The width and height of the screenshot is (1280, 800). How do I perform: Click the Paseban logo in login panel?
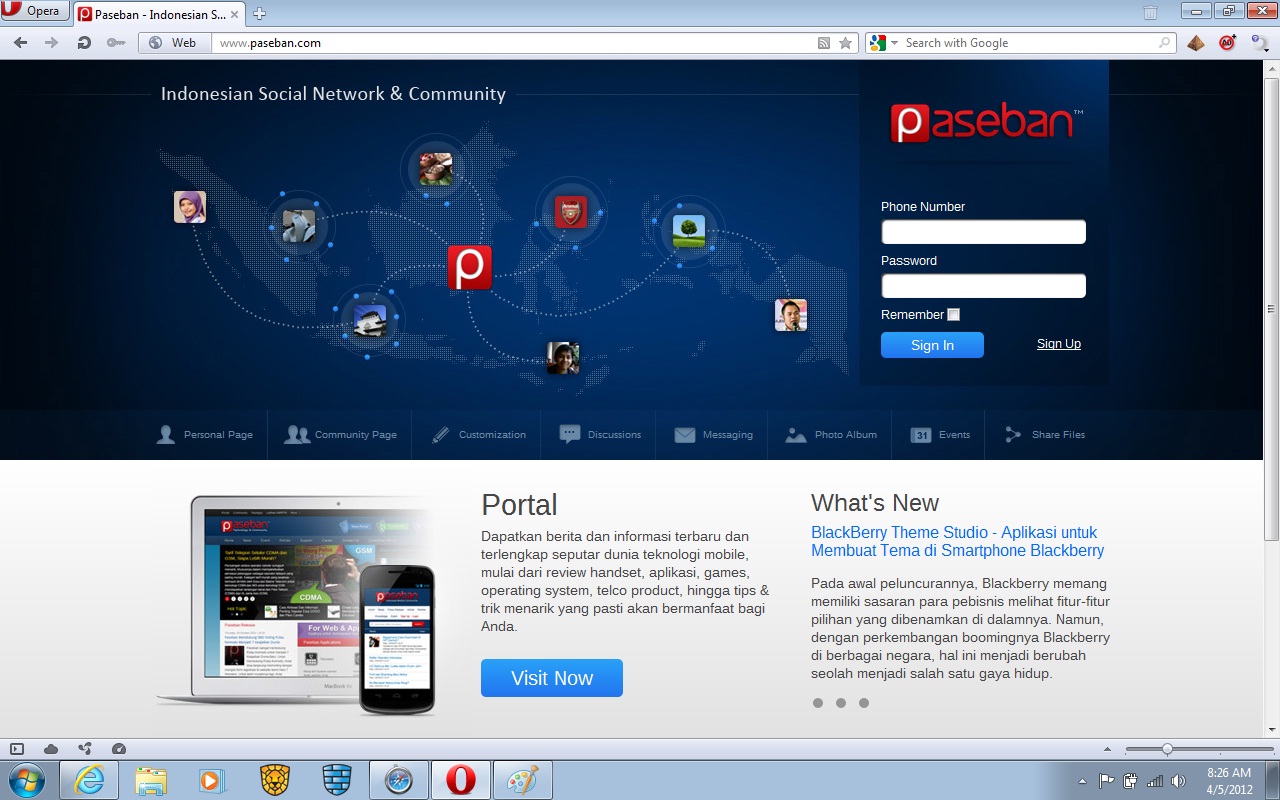(986, 122)
